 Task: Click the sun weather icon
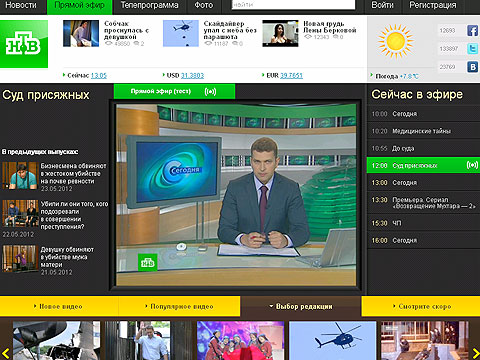[x=395, y=41]
